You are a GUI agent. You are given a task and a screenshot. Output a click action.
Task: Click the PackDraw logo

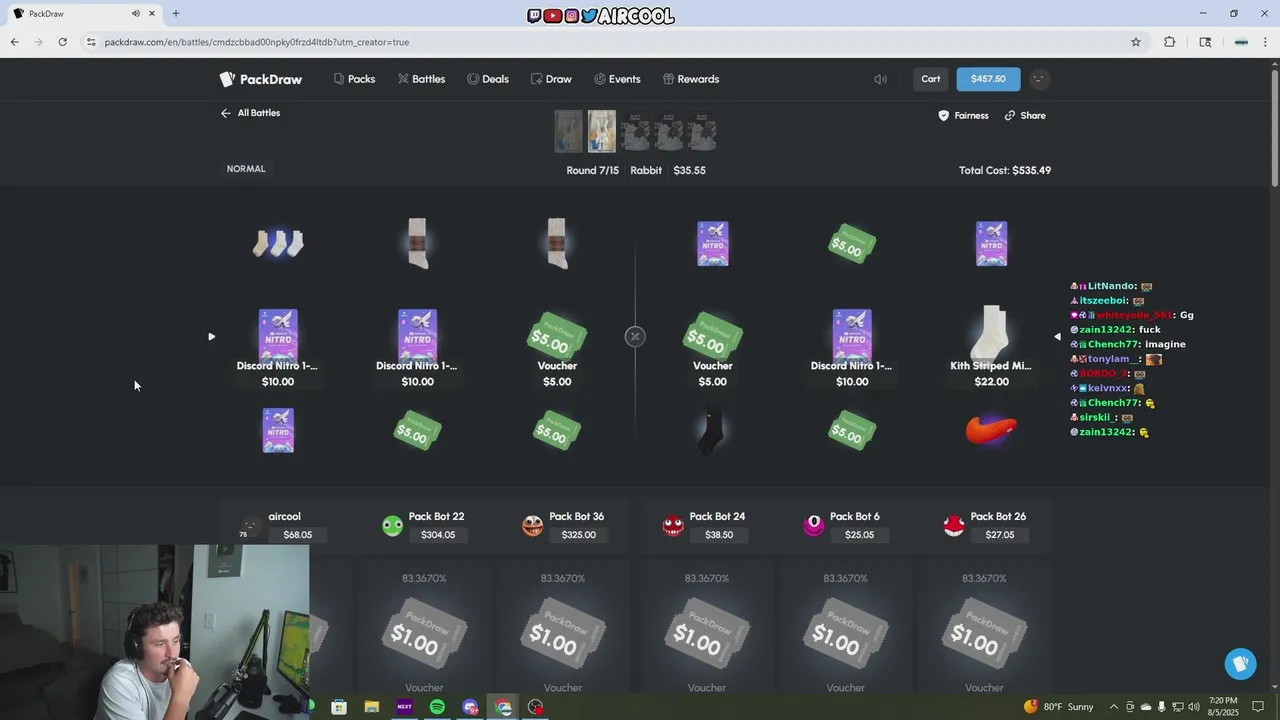click(261, 79)
